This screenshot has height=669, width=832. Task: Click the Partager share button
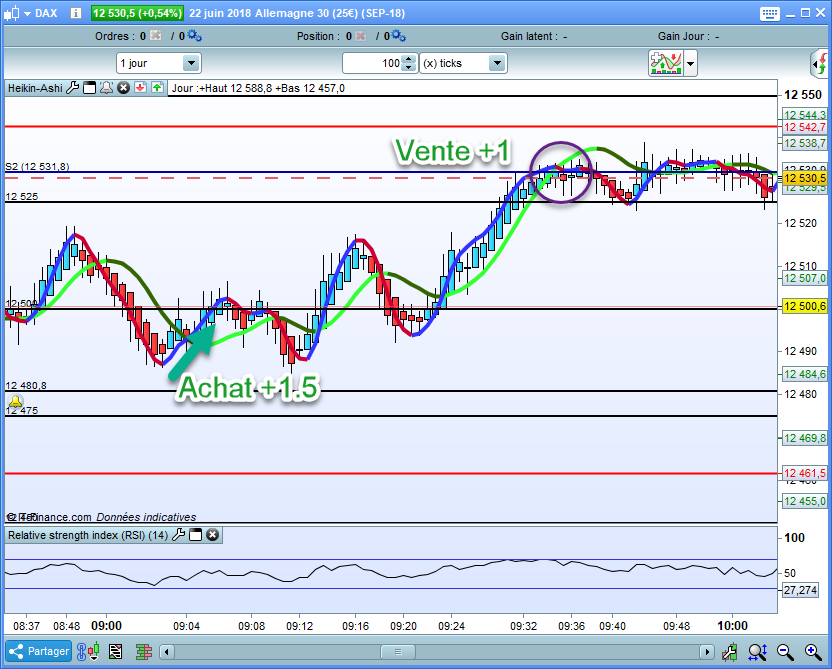pyautogui.click(x=39, y=651)
